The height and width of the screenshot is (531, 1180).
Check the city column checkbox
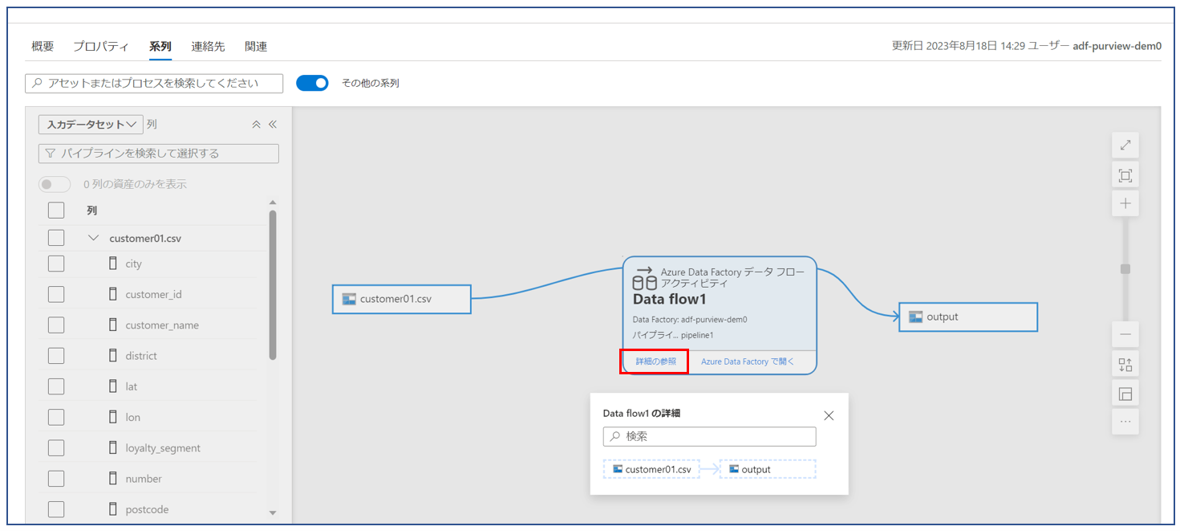pos(56,264)
